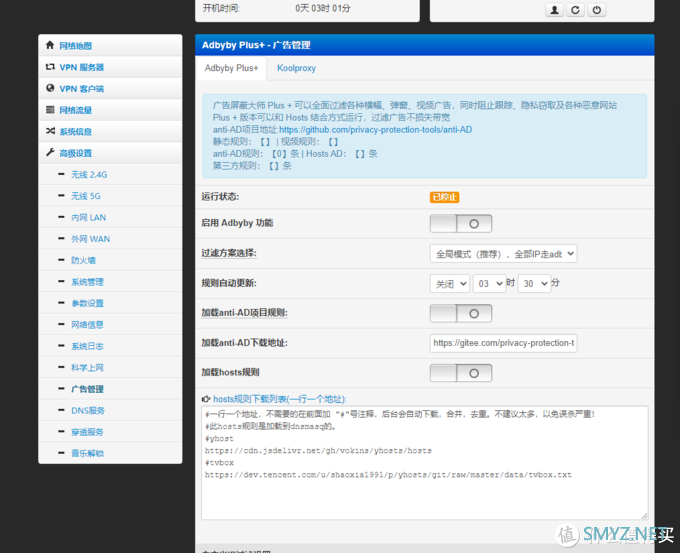Open the 科学上网 page
The image size is (680, 553).
tap(87, 368)
